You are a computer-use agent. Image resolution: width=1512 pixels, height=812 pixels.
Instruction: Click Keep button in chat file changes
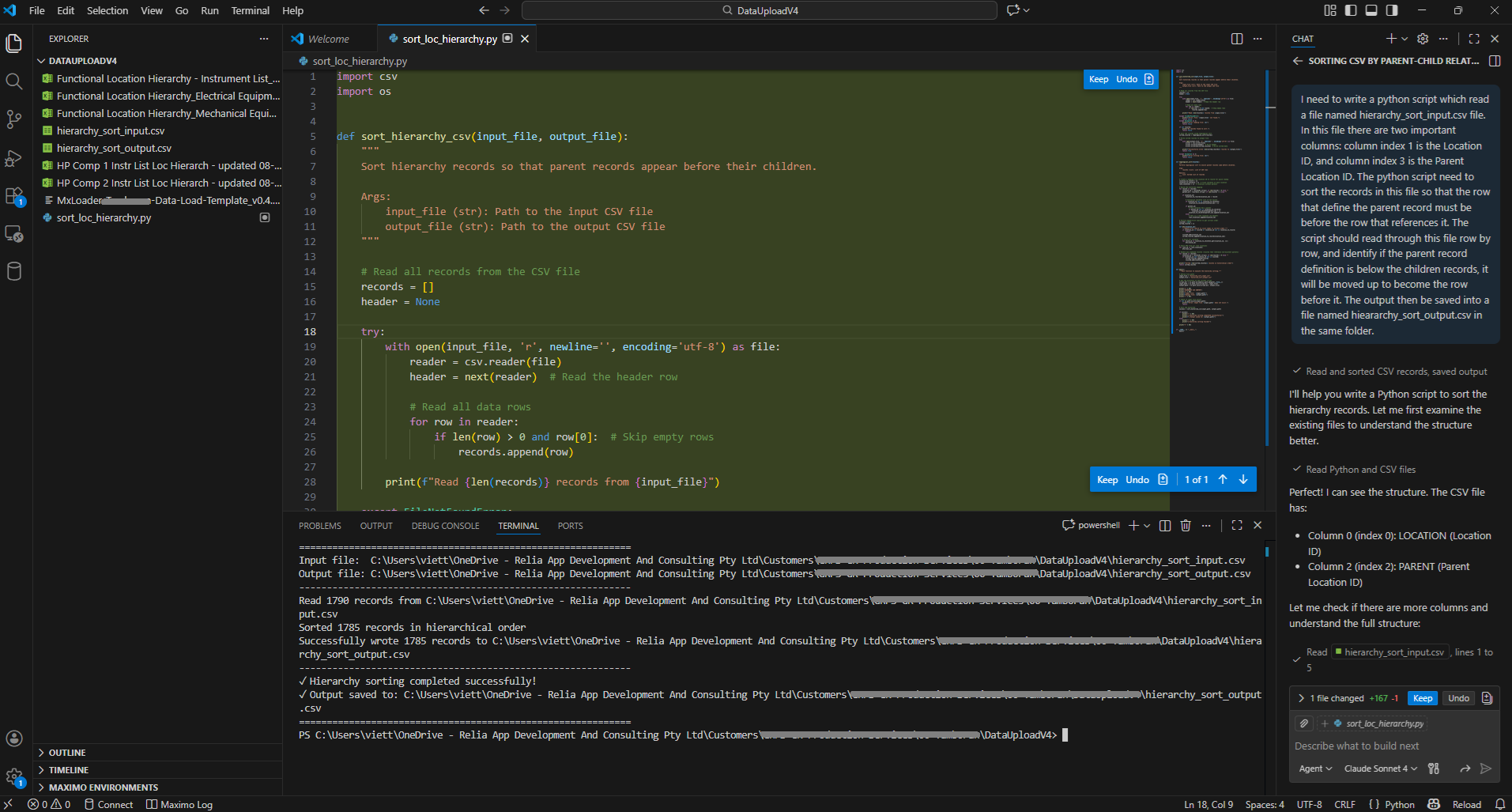[x=1422, y=698]
